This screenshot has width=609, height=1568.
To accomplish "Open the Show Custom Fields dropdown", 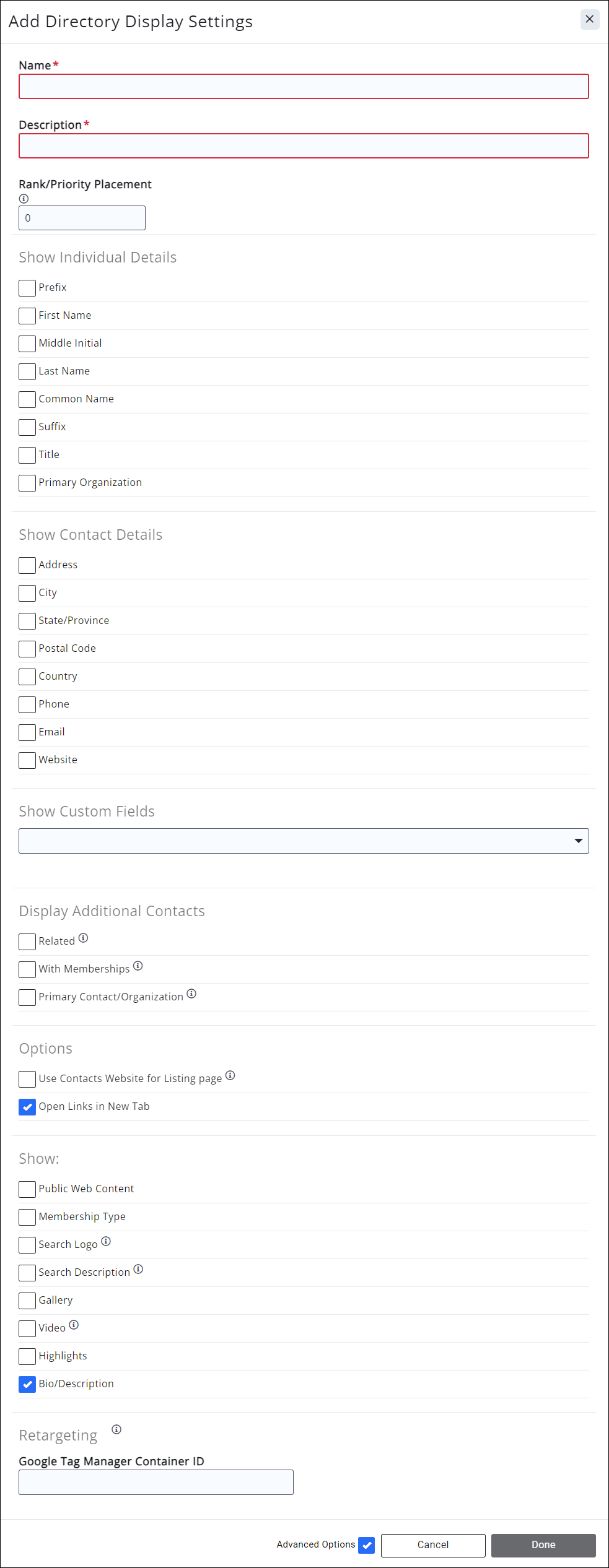I will tap(576, 841).
